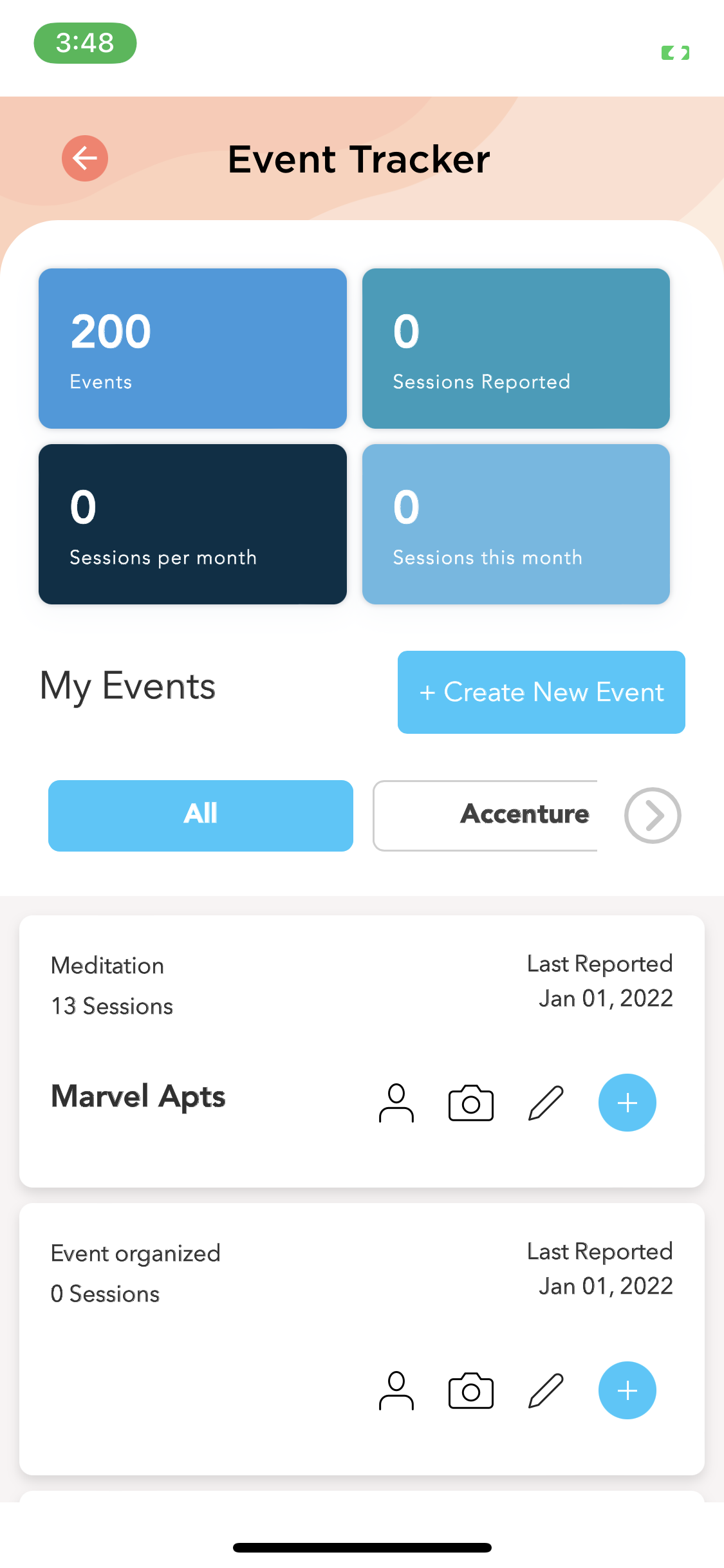Open attendees icon for Marvel Apts event
This screenshot has width=724, height=1568.
coord(396,1103)
